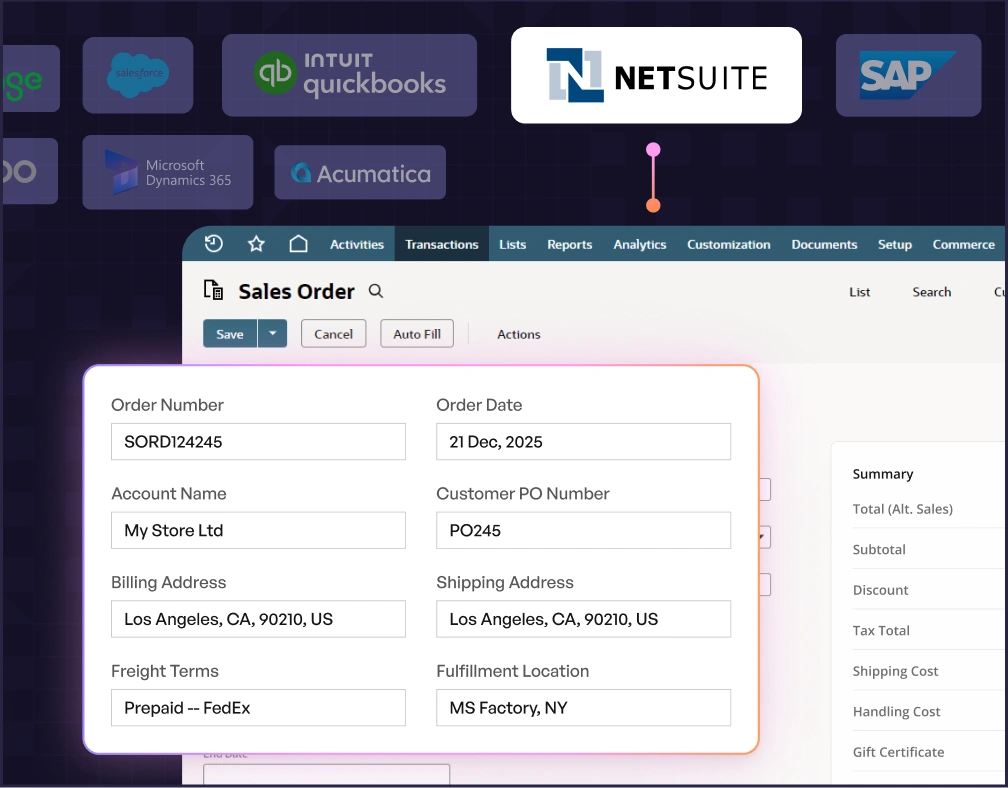This screenshot has width=1008, height=788.
Task: Click the Sales Order document icon
Action: point(213,290)
